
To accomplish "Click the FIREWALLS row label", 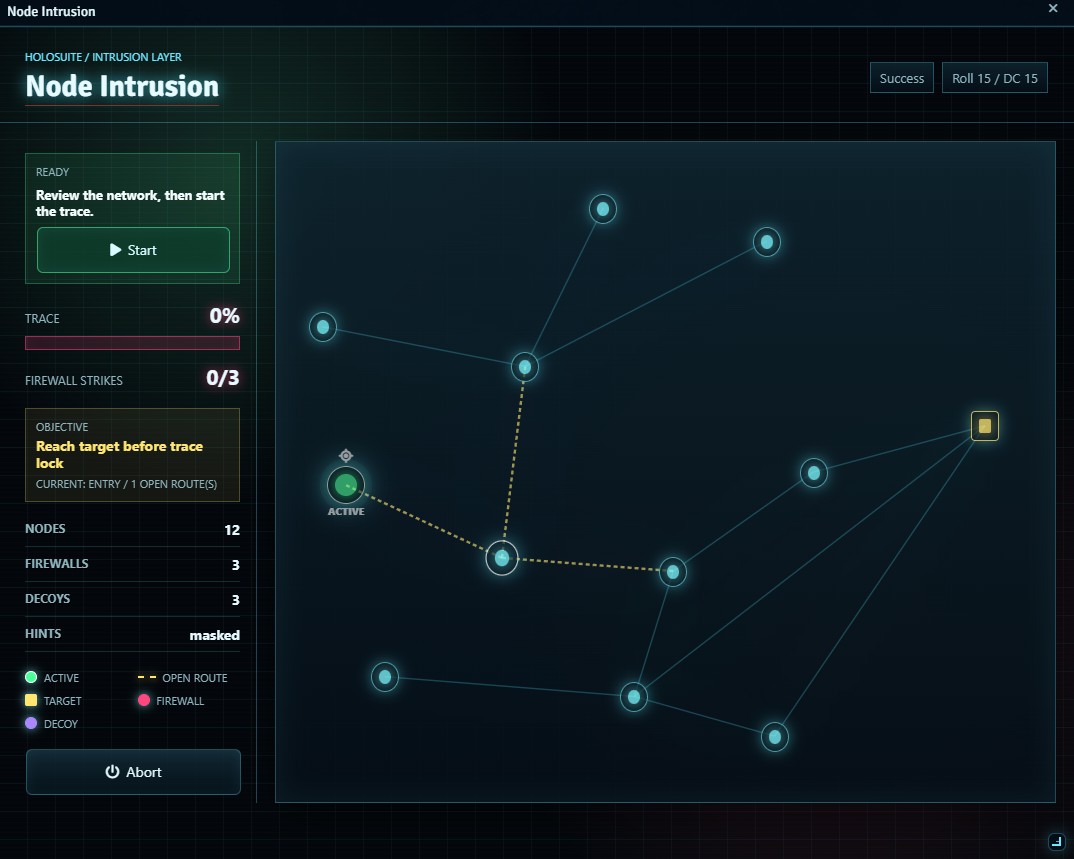I will click(57, 564).
